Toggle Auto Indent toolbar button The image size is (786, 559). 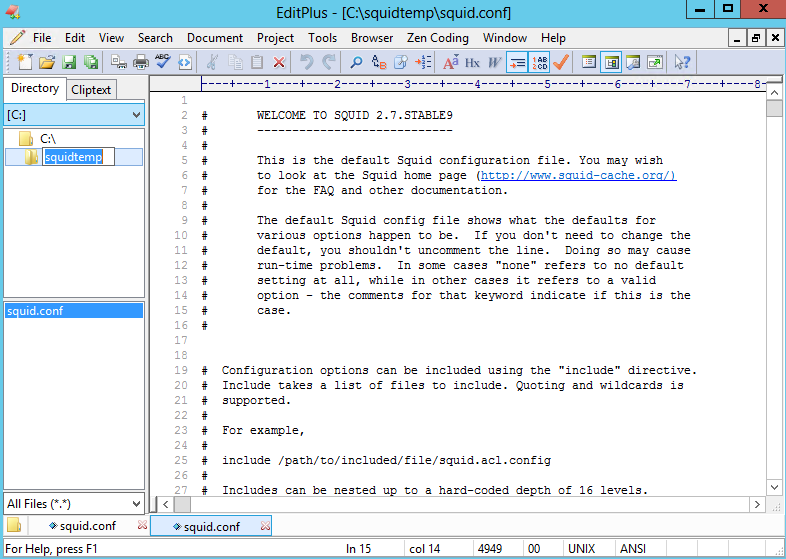tap(517, 62)
